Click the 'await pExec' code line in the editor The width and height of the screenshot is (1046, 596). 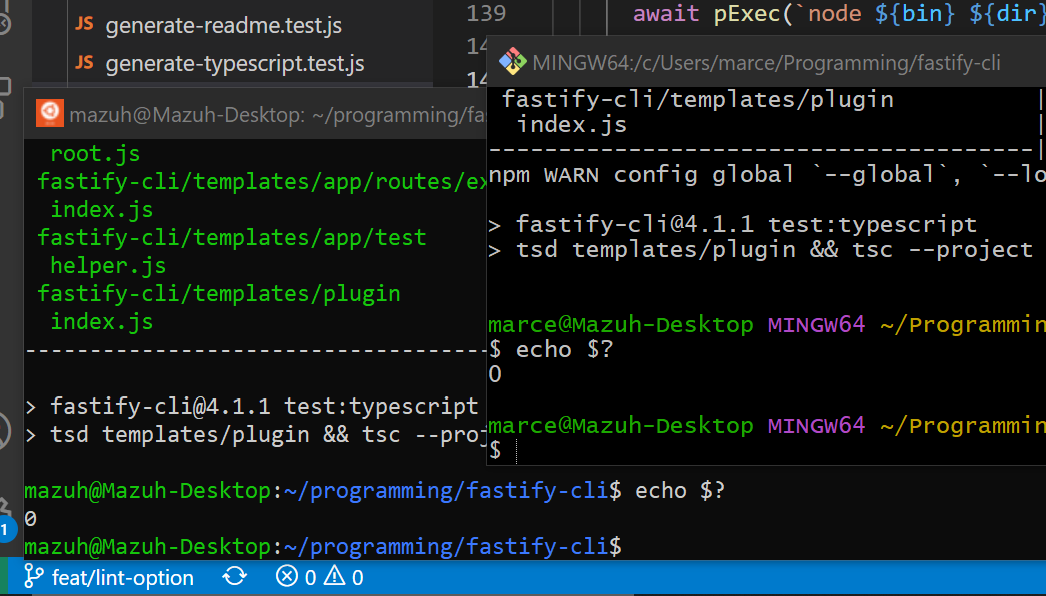click(x=839, y=13)
